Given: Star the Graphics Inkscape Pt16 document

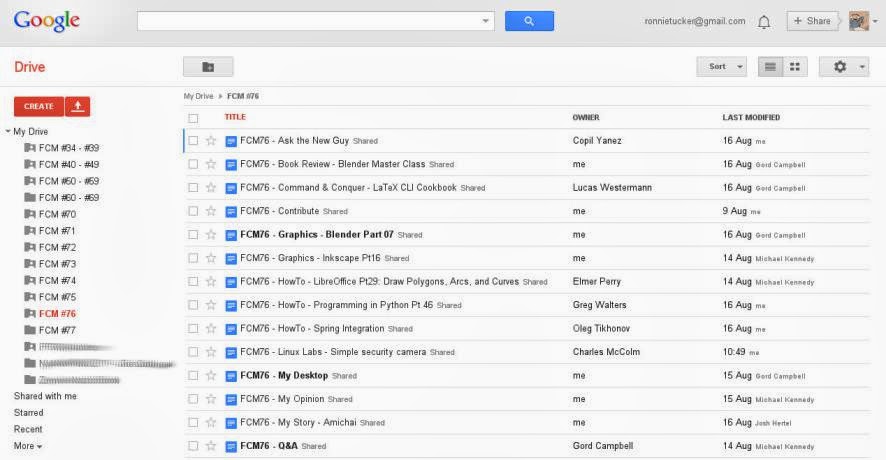Looking at the screenshot, I should [211, 258].
